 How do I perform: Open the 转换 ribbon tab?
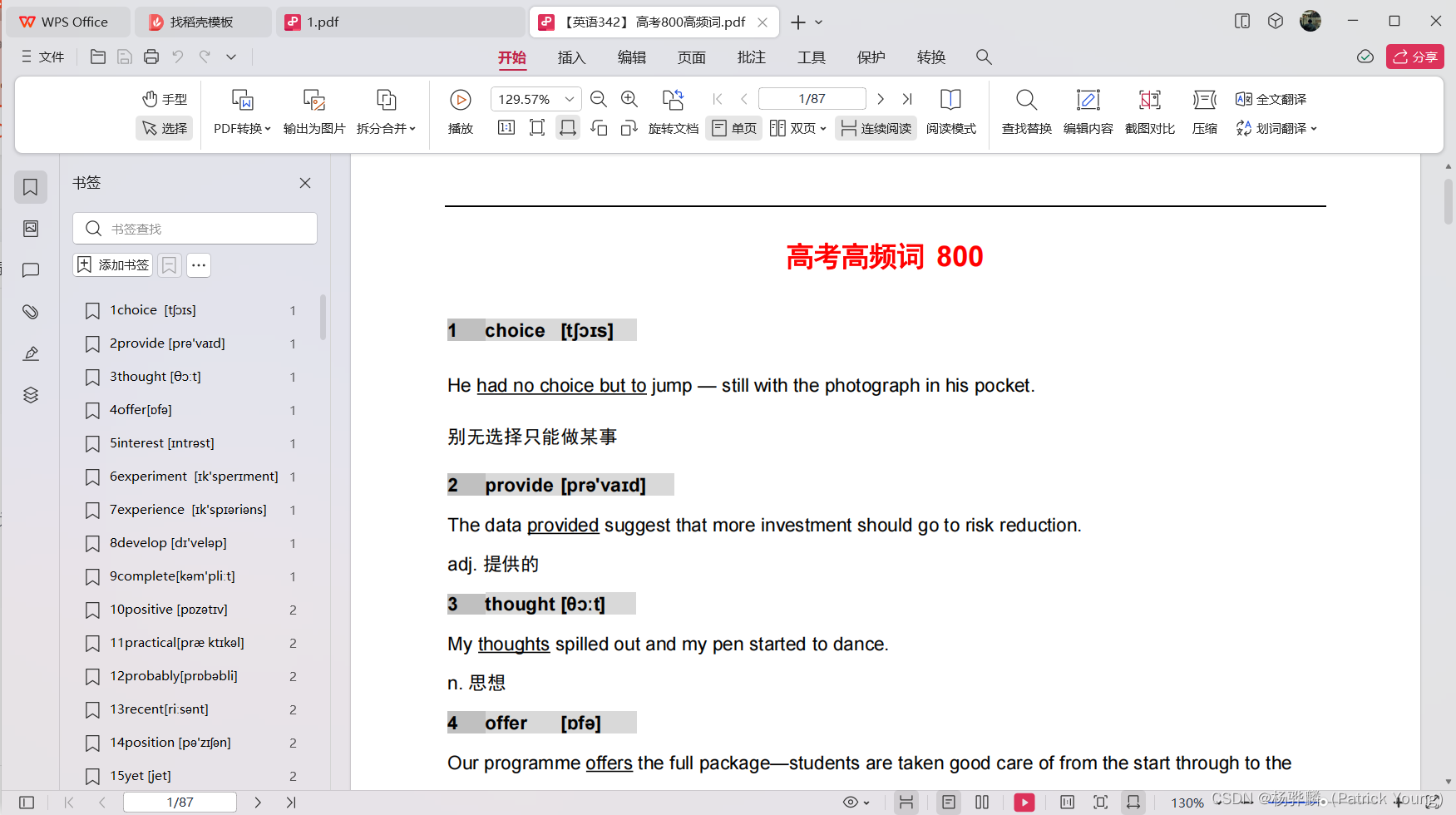tap(930, 57)
